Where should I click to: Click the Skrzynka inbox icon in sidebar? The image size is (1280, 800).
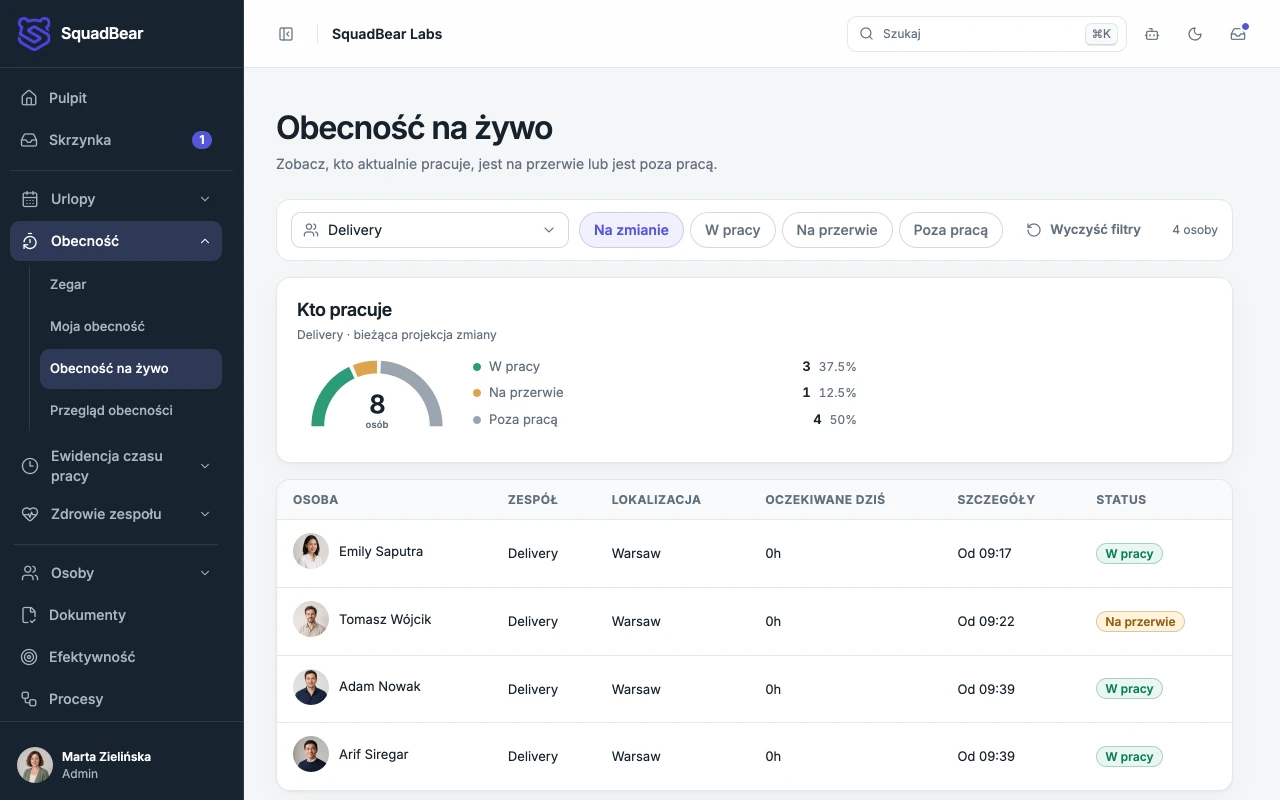29,140
